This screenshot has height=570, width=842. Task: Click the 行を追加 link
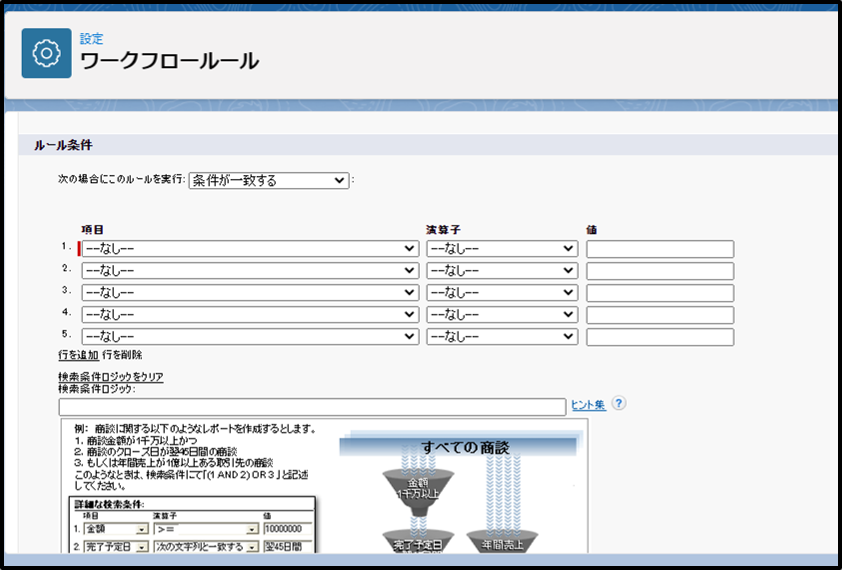[78, 355]
